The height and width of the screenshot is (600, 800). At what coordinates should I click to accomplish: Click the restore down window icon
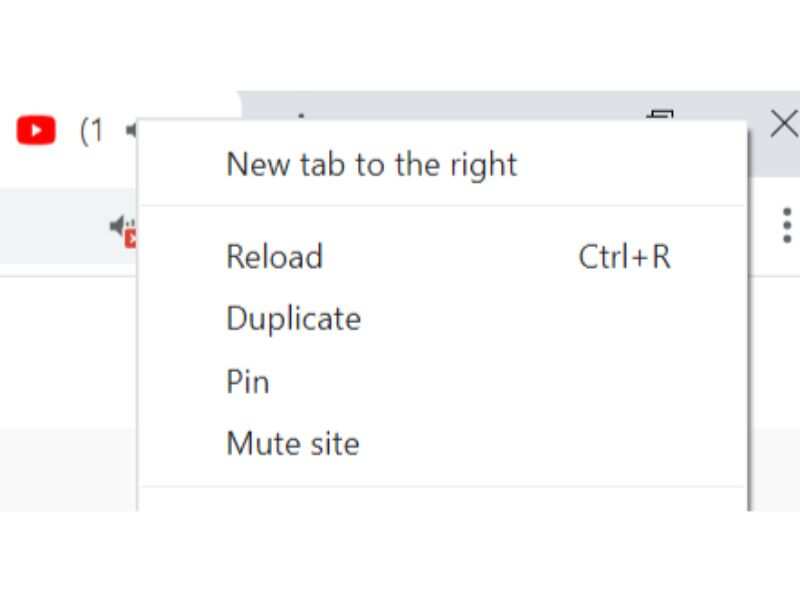coord(661,118)
